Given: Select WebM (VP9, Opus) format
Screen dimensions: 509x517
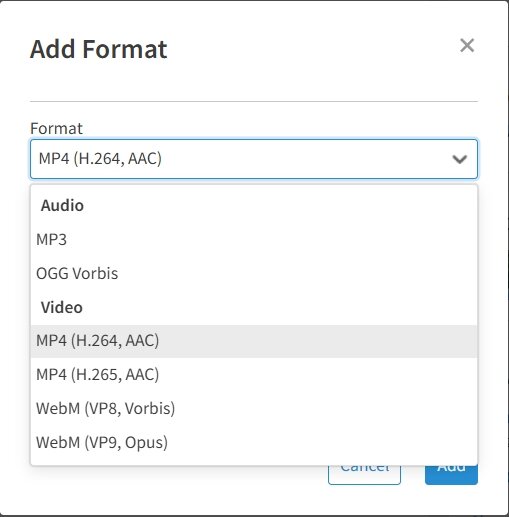Looking at the screenshot, I should (x=254, y=443).
